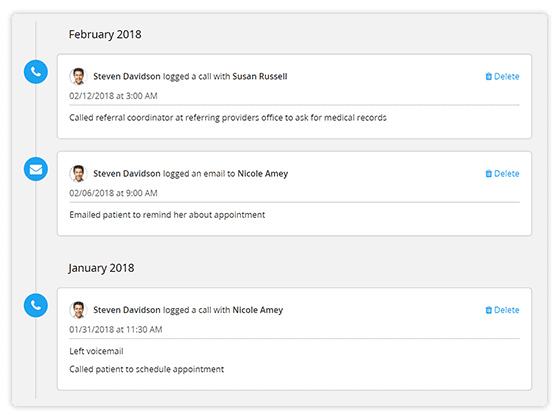The image size is (560, 420).
Task: Click the note about medical records request
Action: pos(228,118)
